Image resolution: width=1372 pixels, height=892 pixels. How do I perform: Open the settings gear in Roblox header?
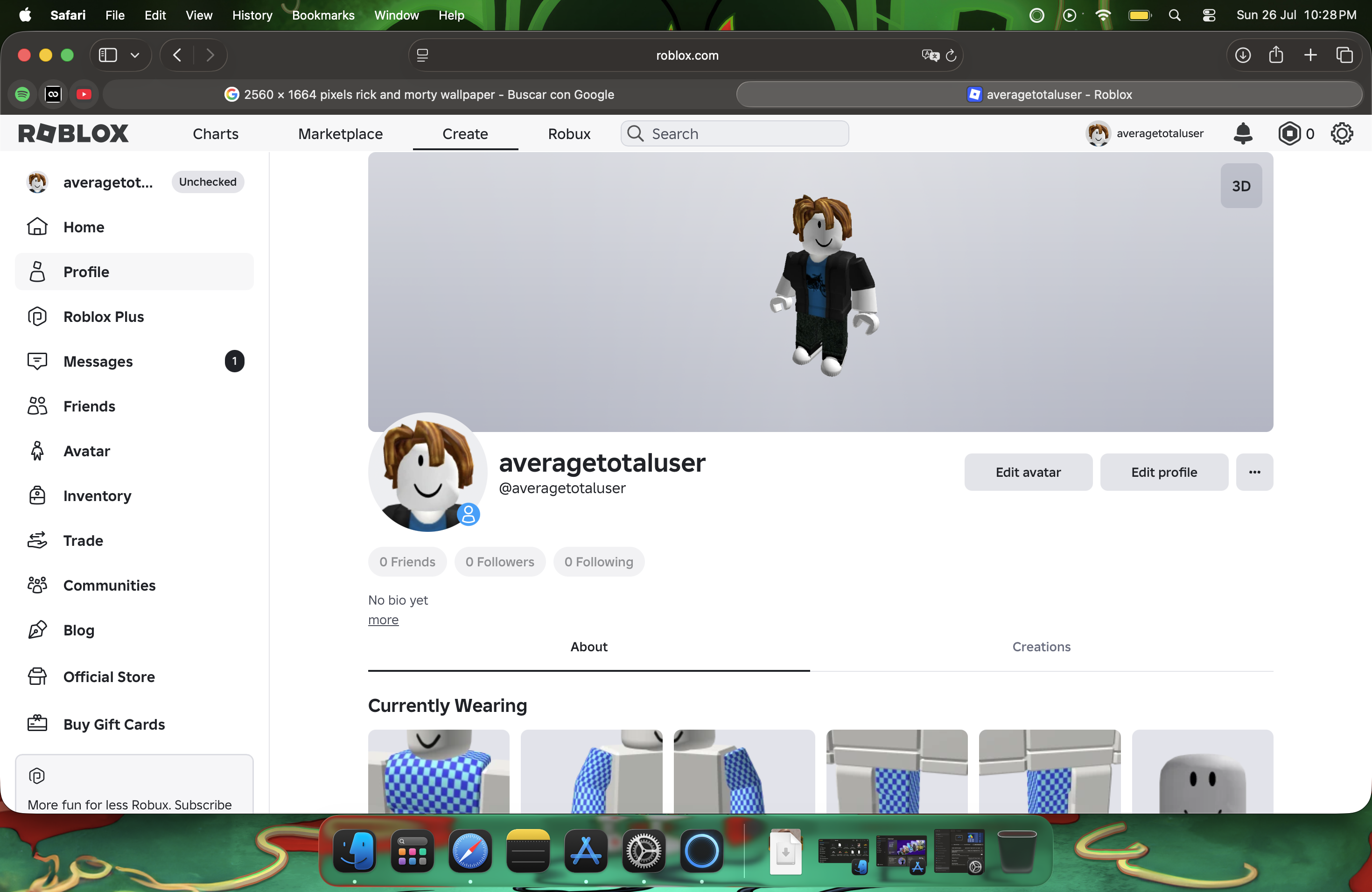[1342, 134]
